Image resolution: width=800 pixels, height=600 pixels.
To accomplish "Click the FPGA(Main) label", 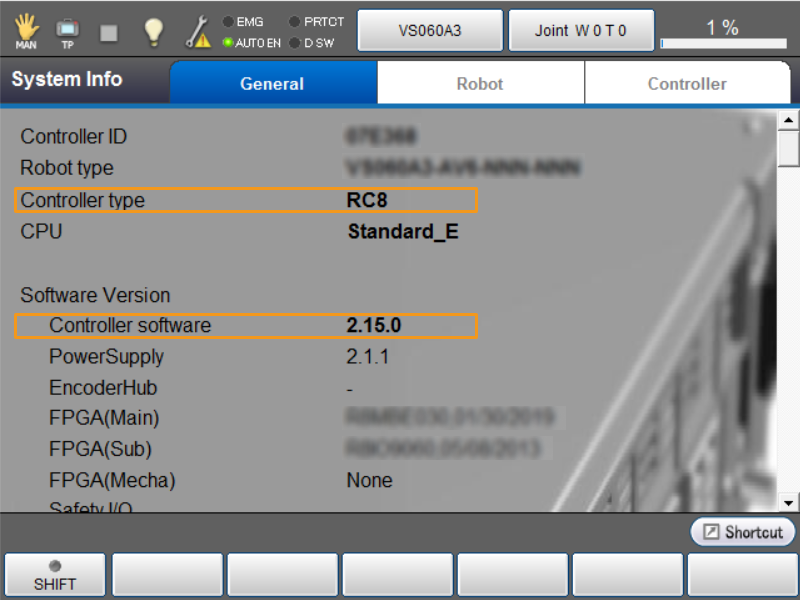I will (x=104, y=418).
